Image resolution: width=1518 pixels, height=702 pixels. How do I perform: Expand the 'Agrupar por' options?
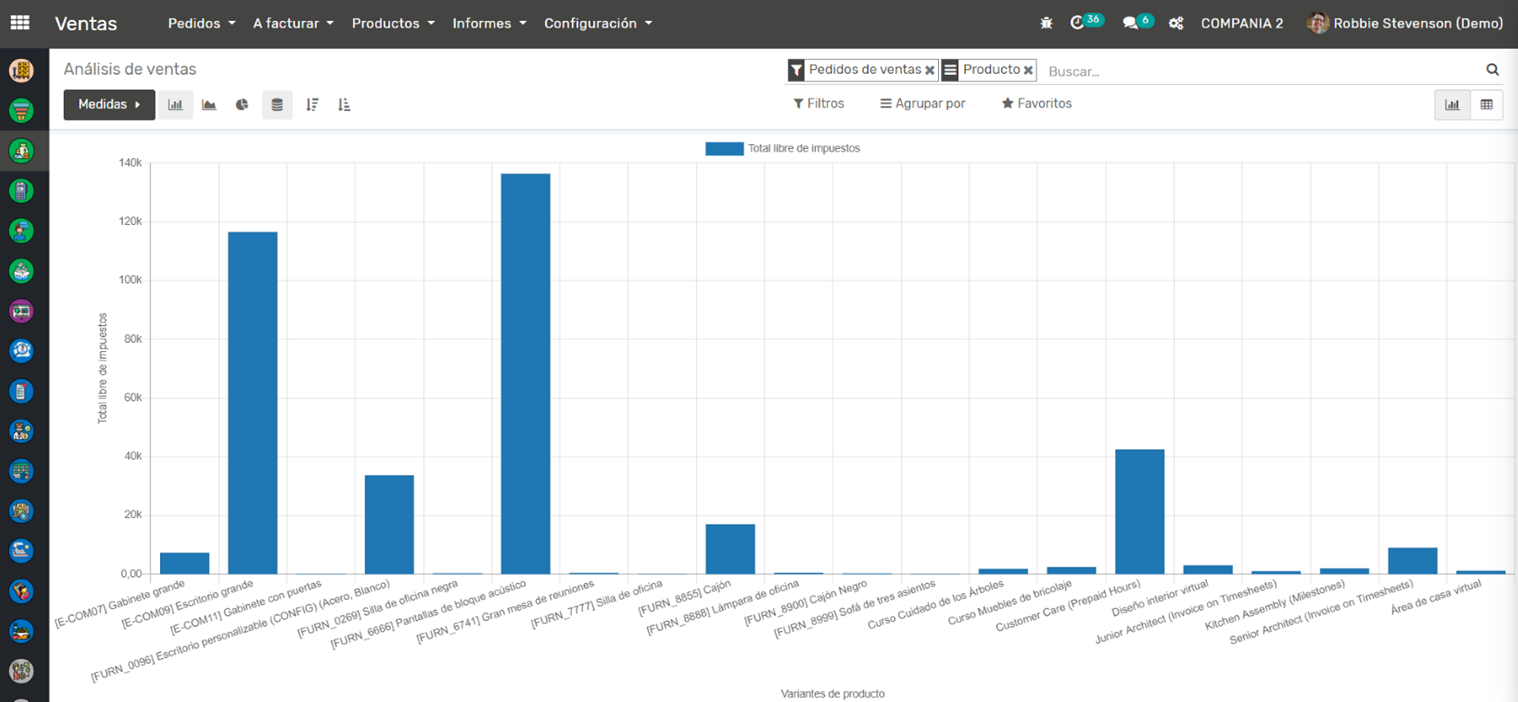pyautogui.click(x=922, y=104)
